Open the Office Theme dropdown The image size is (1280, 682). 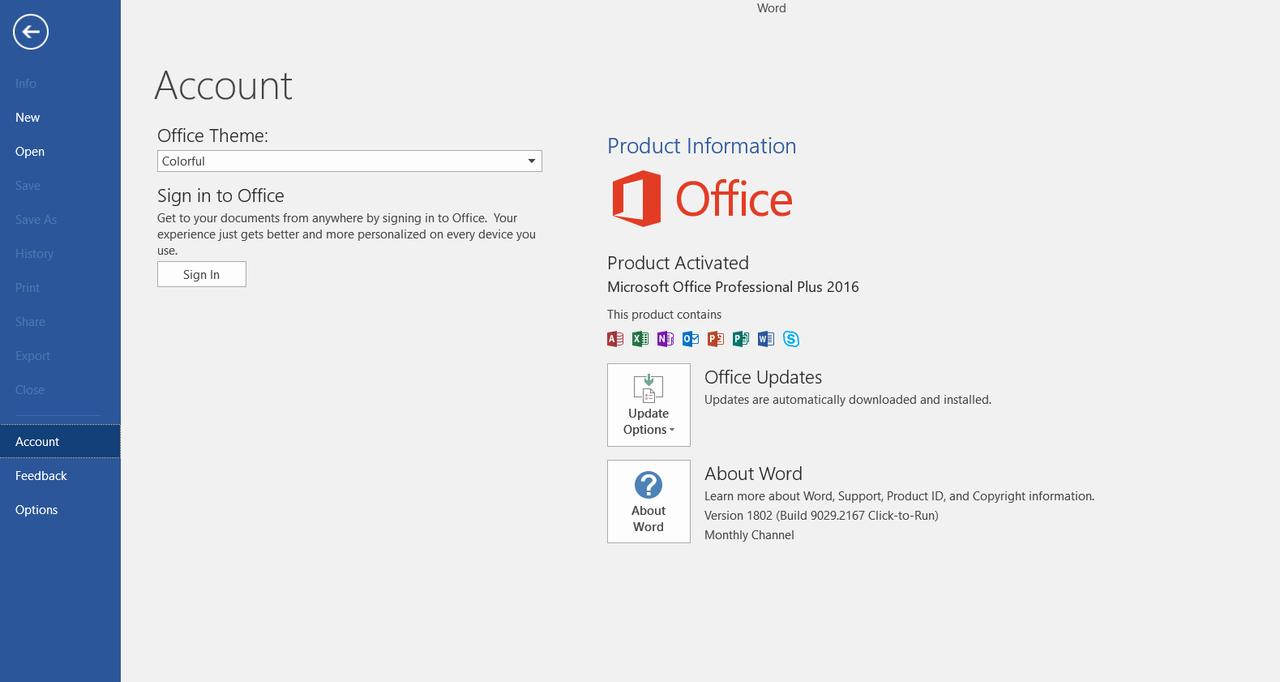[349, 161]
